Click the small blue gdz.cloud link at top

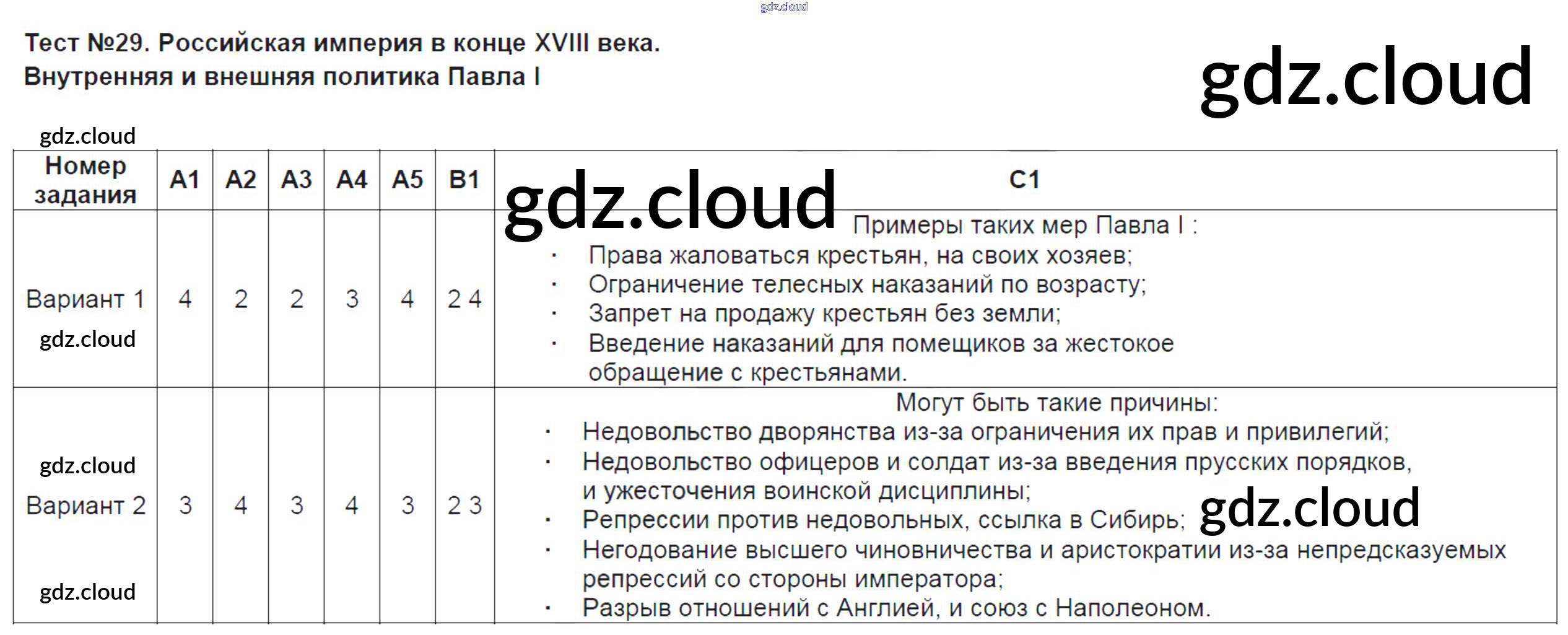[783, 7]
